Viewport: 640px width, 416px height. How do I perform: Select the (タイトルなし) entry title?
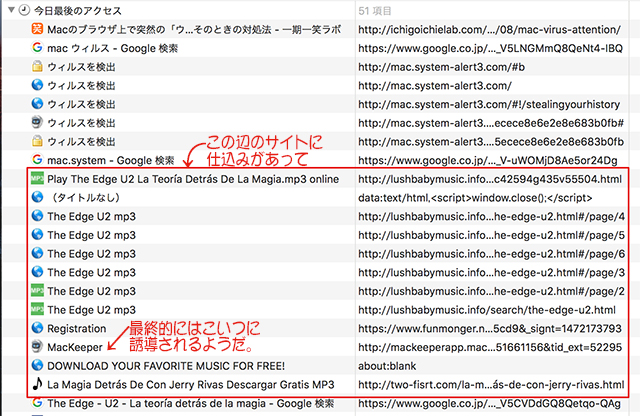coord(84,198)
